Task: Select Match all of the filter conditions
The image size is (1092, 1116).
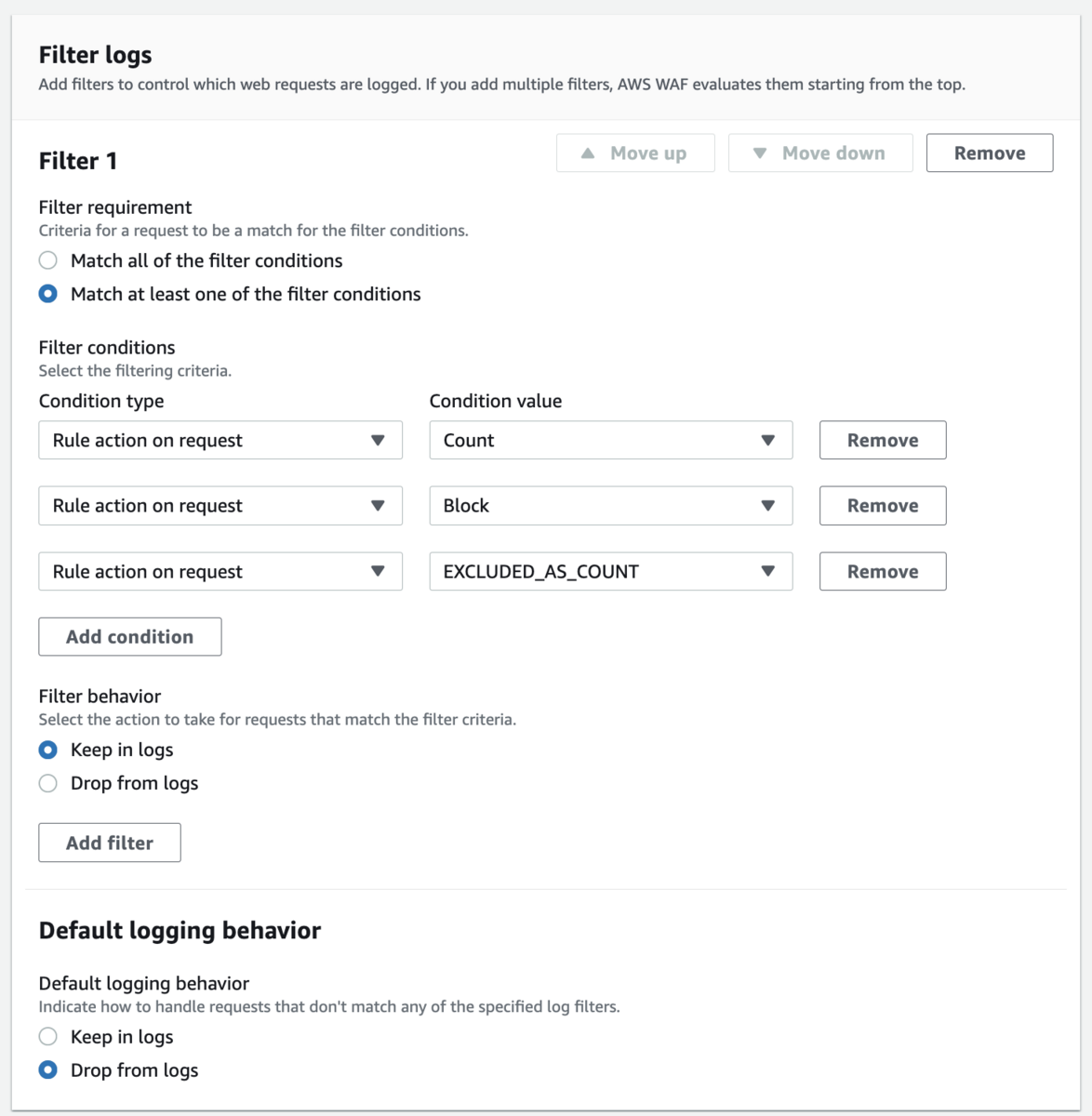Action: point(48,260)
